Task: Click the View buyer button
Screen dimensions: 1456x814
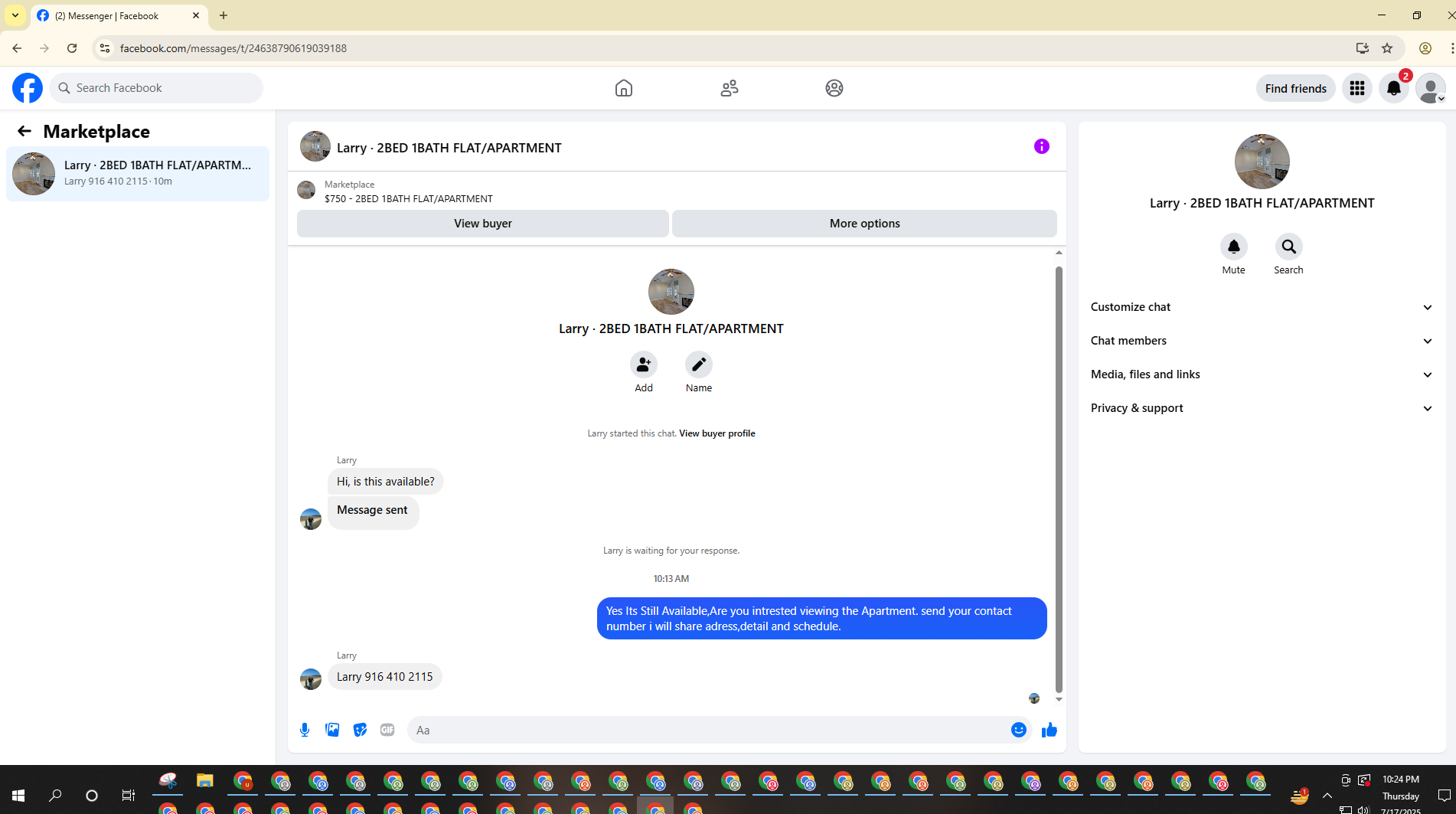Action: click(x=483, y=224)
